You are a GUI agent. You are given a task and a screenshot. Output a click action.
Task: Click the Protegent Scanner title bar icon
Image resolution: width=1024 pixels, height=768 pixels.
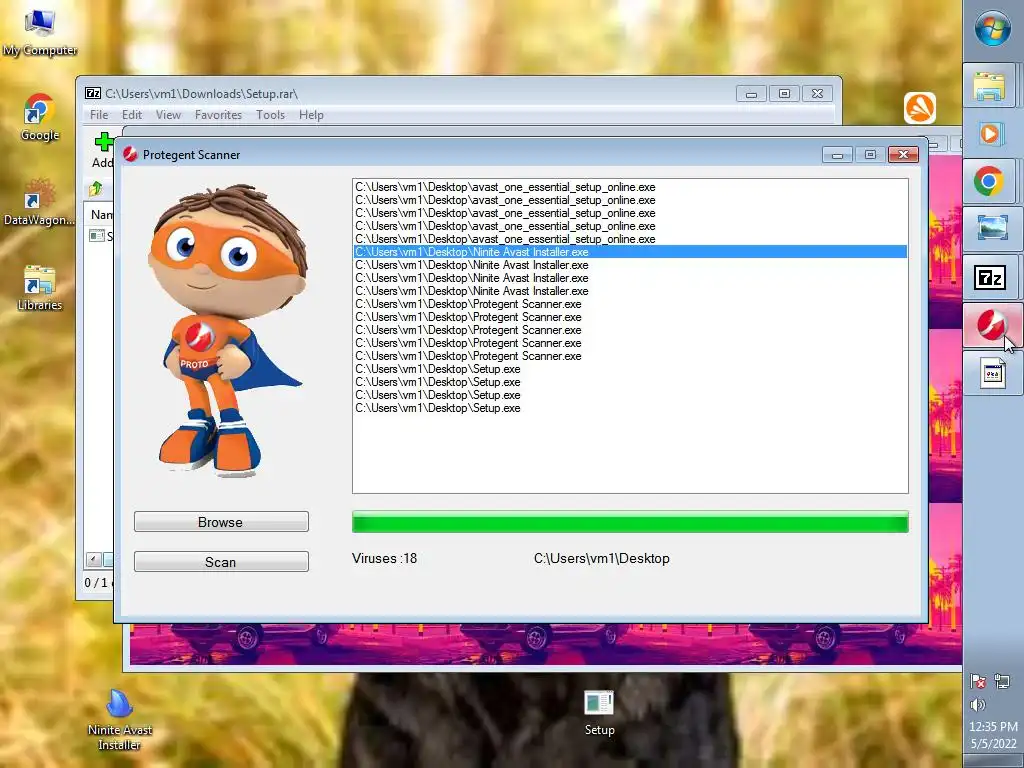tap(131, 154)
